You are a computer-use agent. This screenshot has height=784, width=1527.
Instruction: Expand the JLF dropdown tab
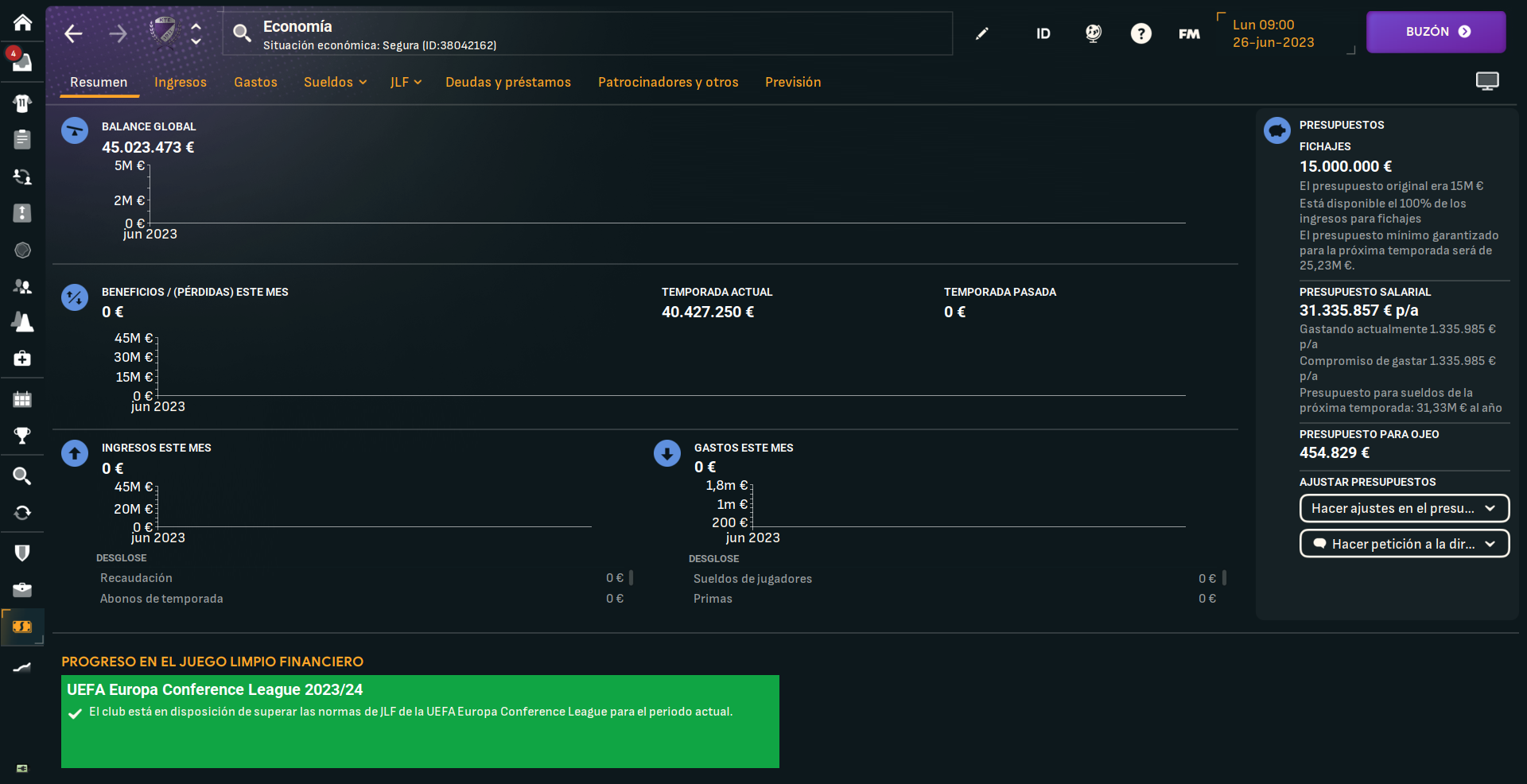[x=406, y=82]
